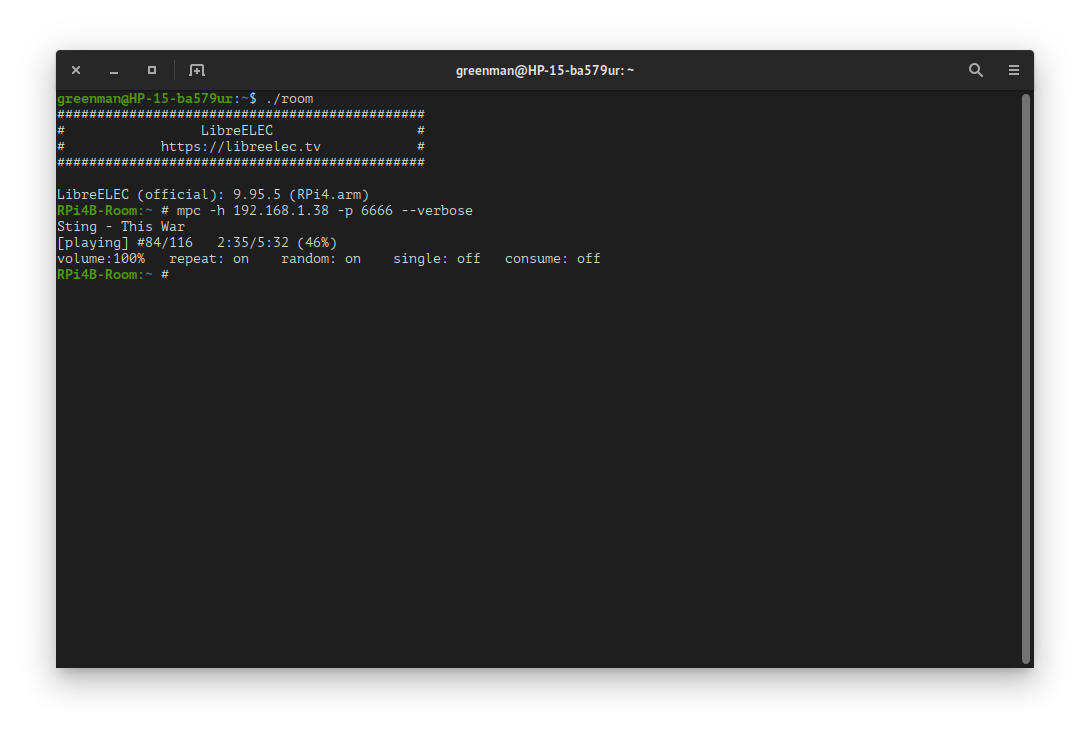
Task: Open the hamburger menu in the header
Action: pyautogui.click(x=1014, y=70)
